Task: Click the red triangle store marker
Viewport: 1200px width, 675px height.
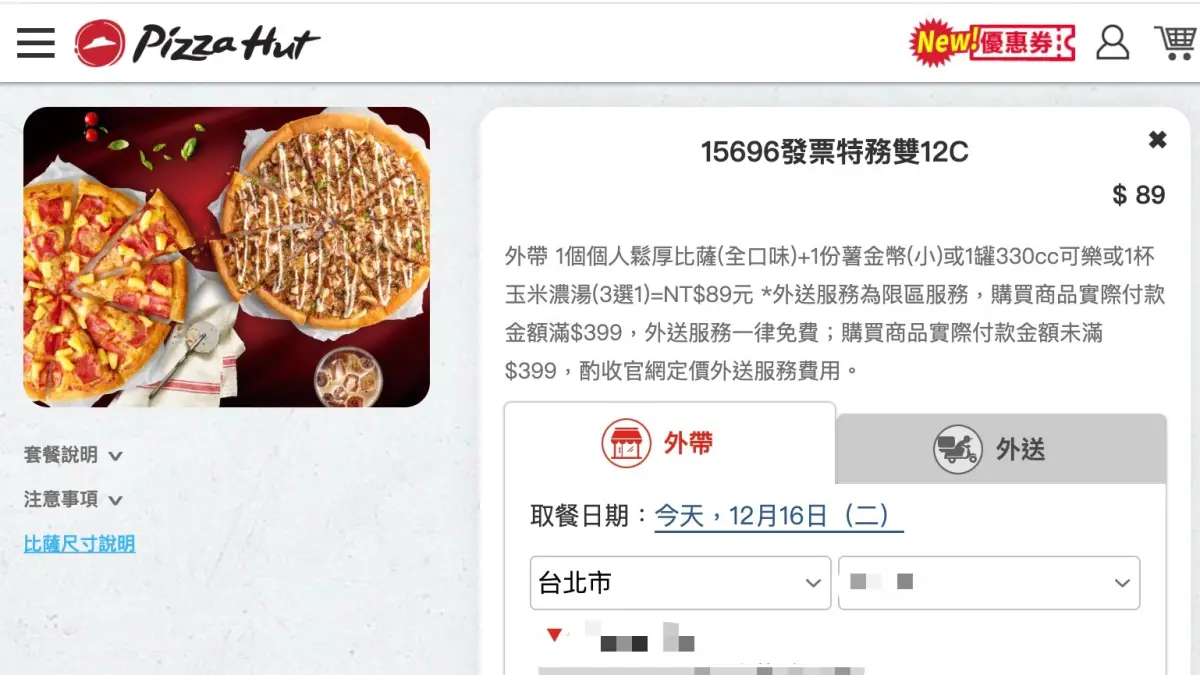Action: pyautogui.click(x=554, y=634)
